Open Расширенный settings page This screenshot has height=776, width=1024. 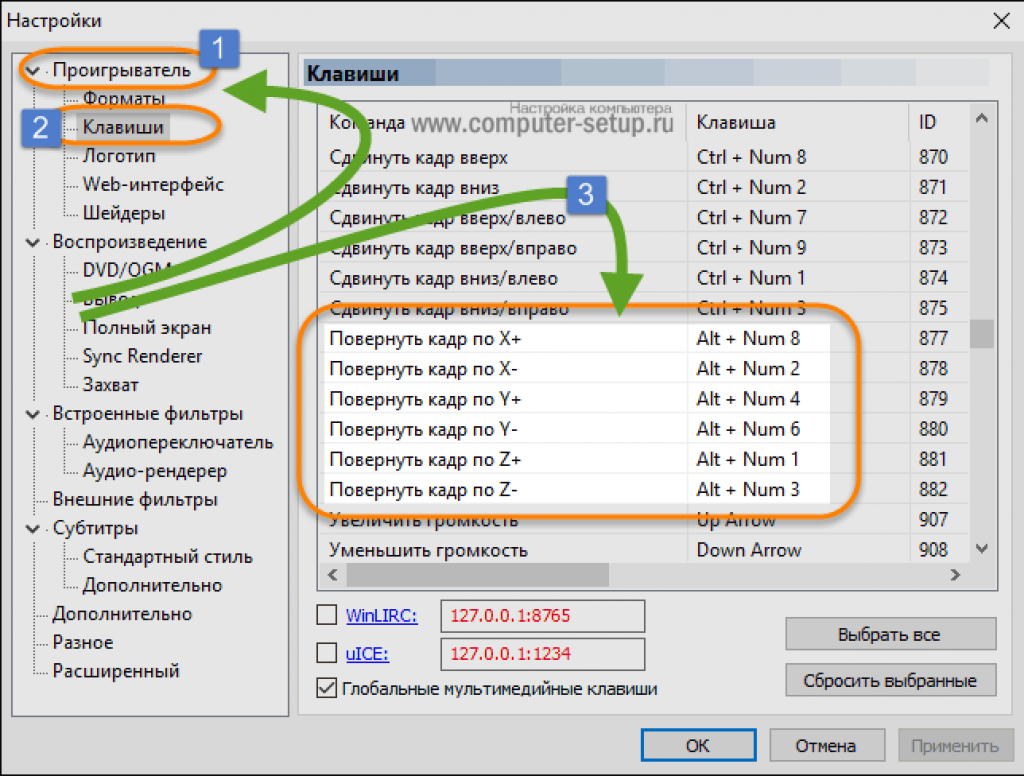tap(116, 671)
